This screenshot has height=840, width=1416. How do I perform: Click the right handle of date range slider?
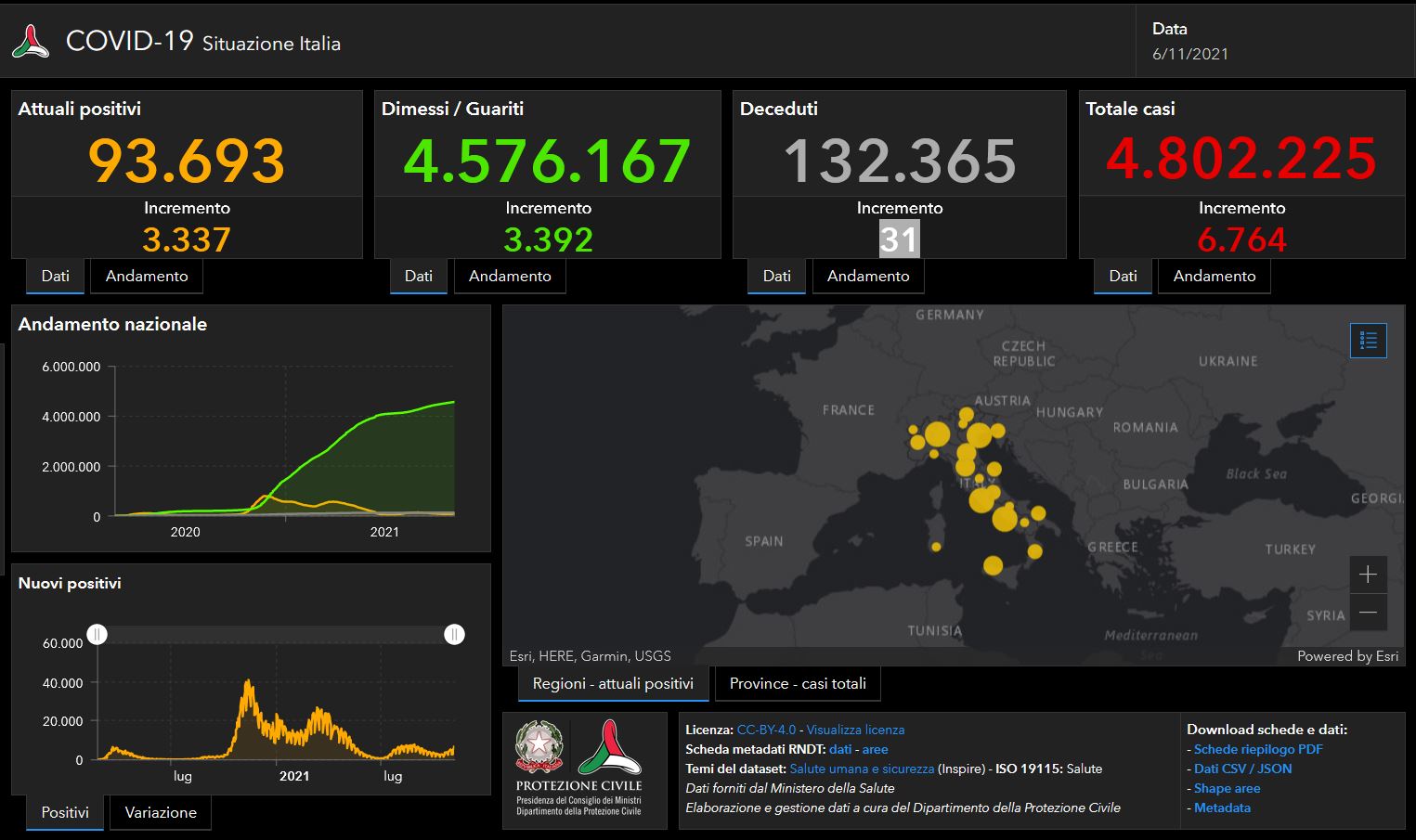tap(454, 635)
